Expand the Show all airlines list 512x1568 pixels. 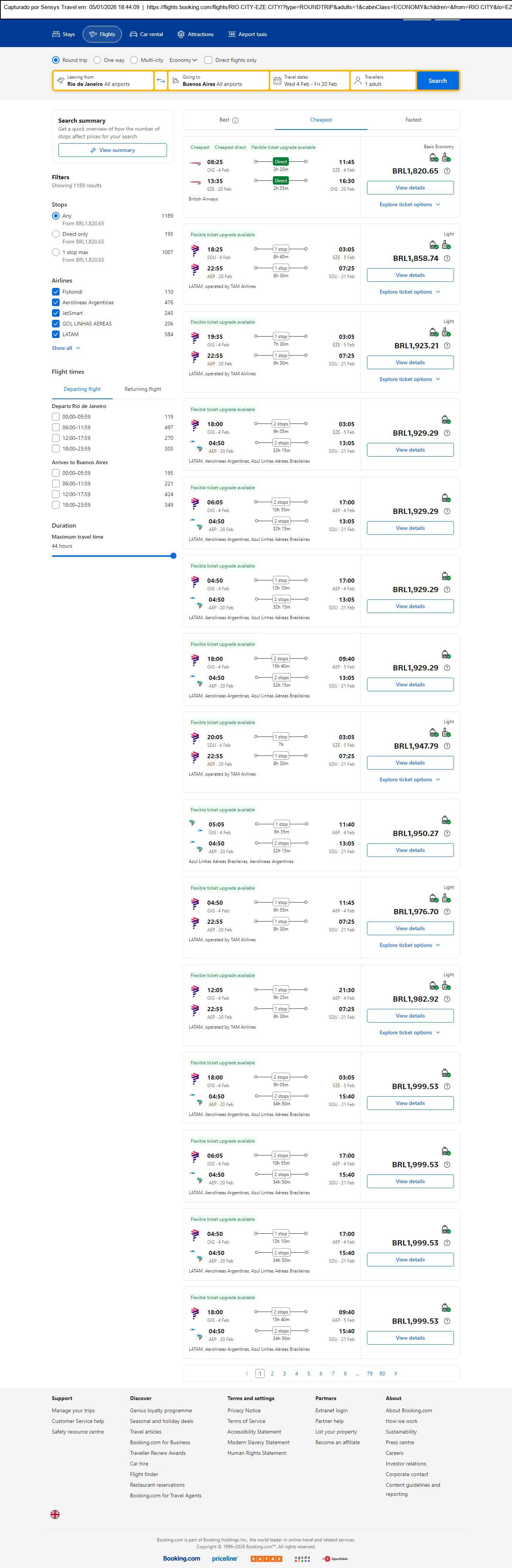[x=66, y=348]
